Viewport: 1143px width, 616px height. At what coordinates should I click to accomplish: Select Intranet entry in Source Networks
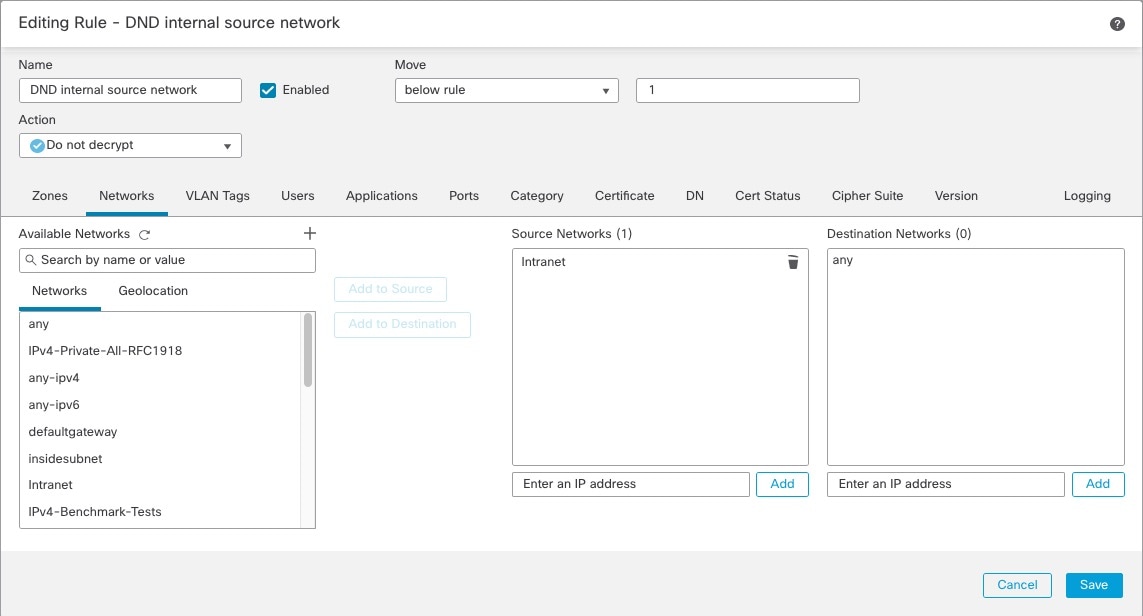click(x=543, y=262)
